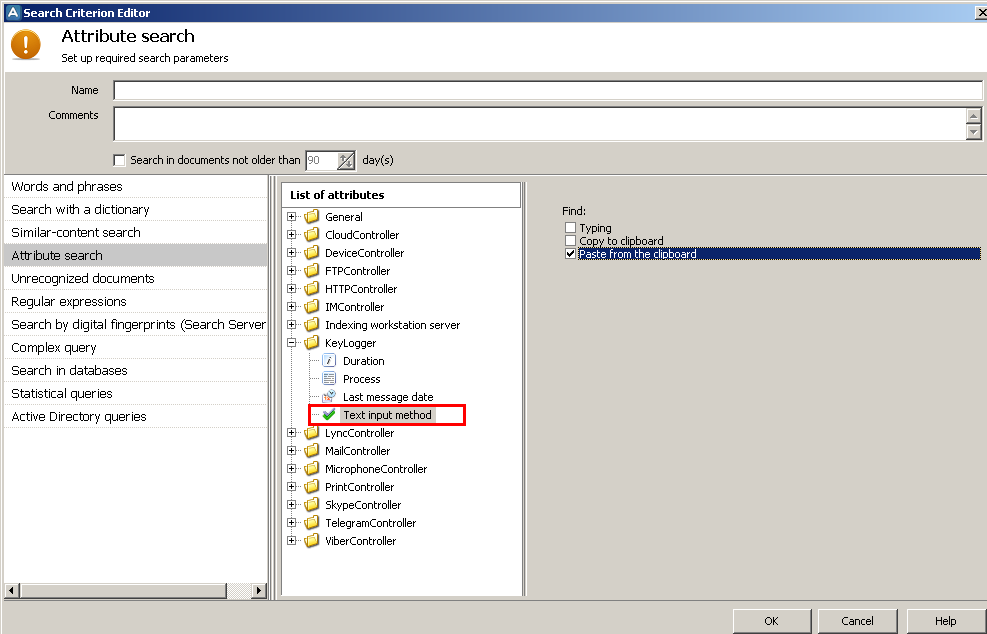The image size is (987, 634).
Task: Expand the CloudController tree node
Action: point(291,235)
